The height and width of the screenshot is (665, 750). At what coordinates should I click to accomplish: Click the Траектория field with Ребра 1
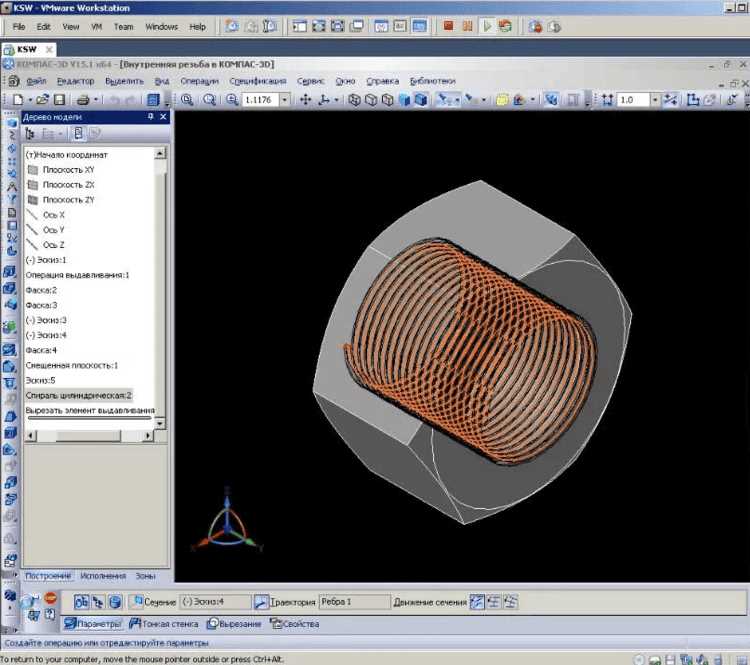click(x=355, y=602)
